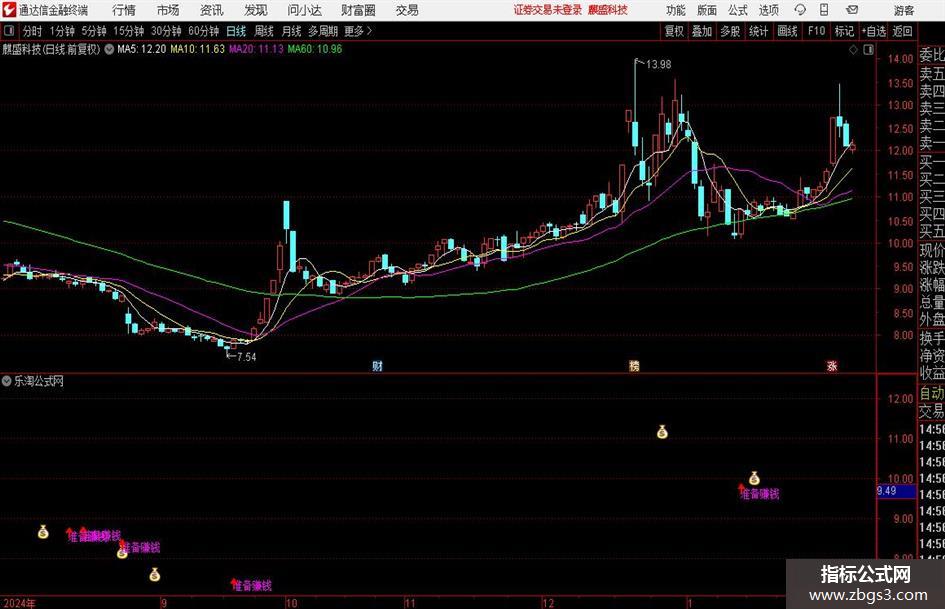This screenshot has height=609, width=945.
Task: Open the 选项 menu
Action: click(768, 10)
